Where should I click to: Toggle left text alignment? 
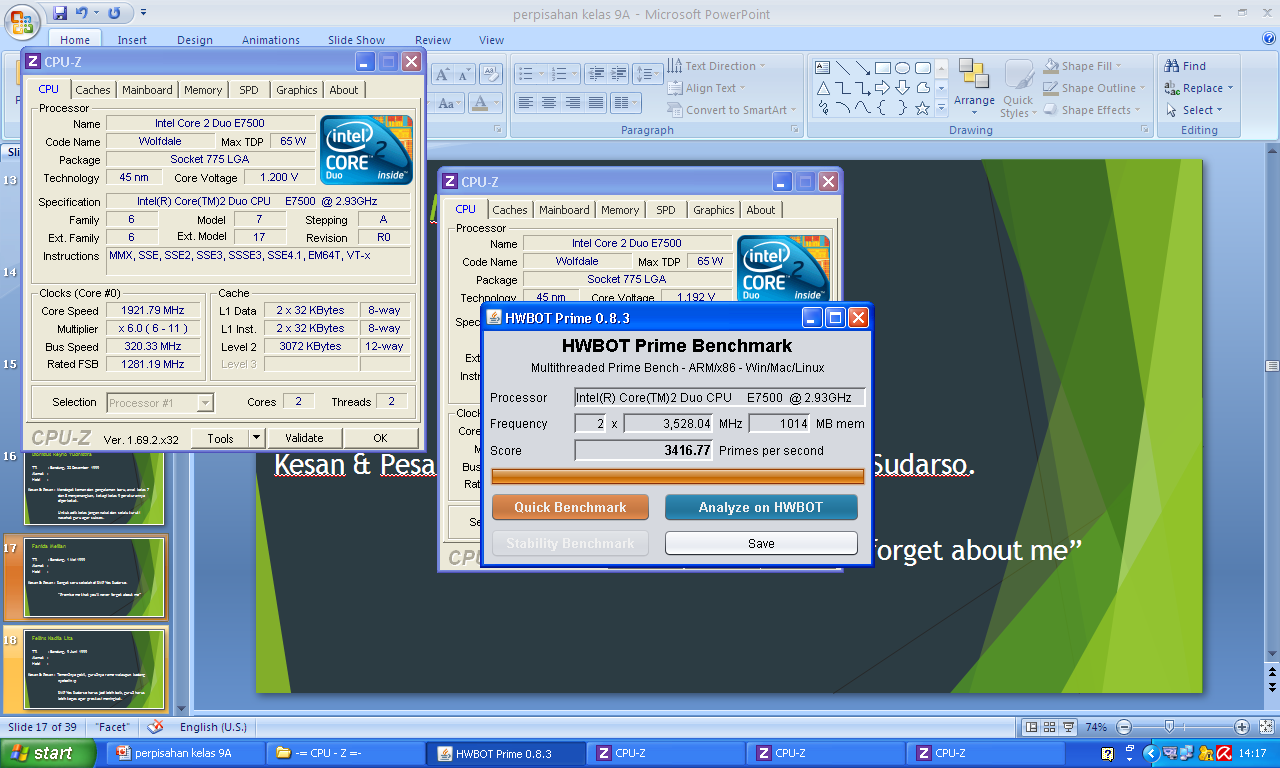pyautogui.click(x=526, y=103)
